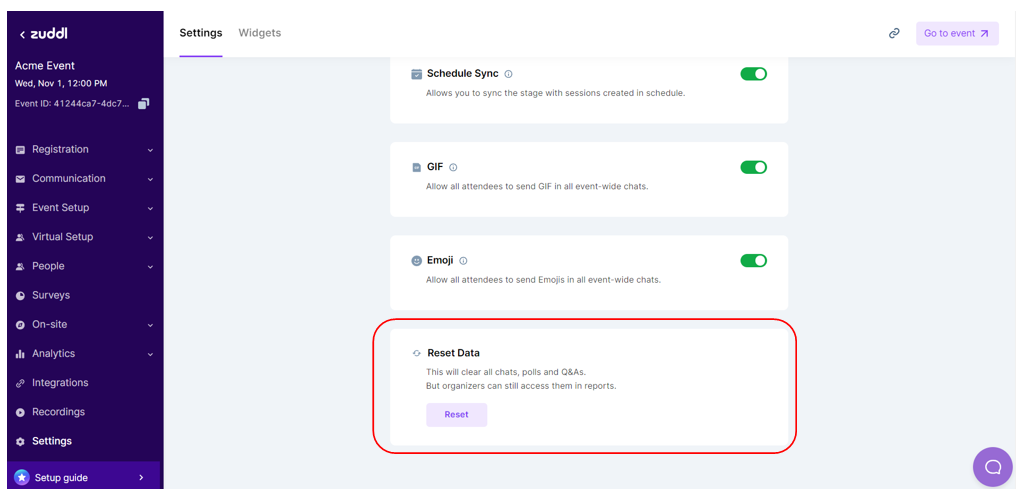The height and width of the screenshot is (497, 1028).
Task: Open Recordings from the sidebar
Action: [x=58, y=412]
